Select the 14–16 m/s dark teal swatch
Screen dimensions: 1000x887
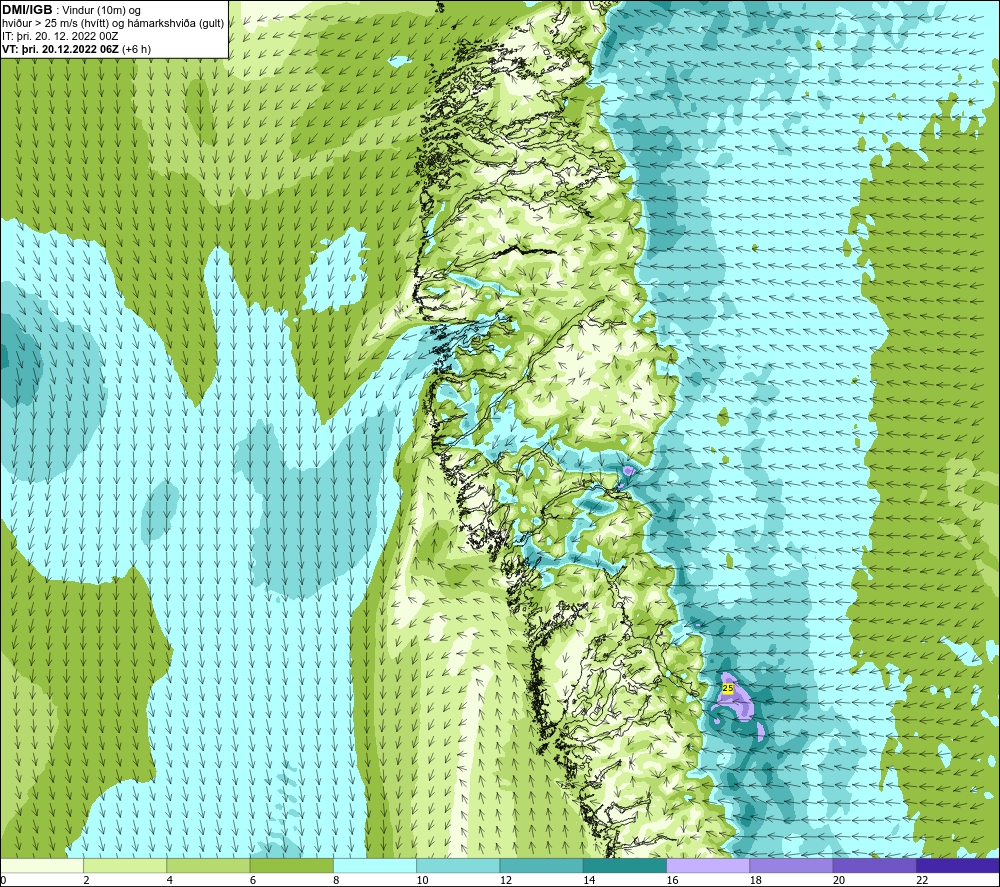coord(625,865)
